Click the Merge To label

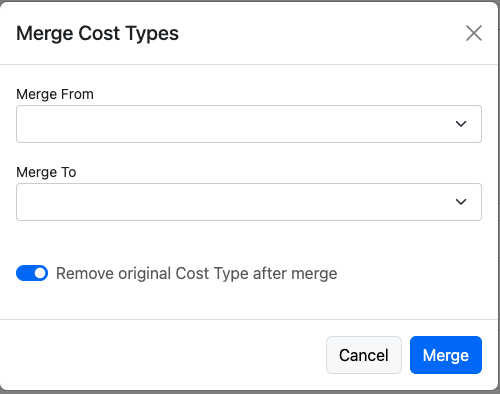pos(46,172)
